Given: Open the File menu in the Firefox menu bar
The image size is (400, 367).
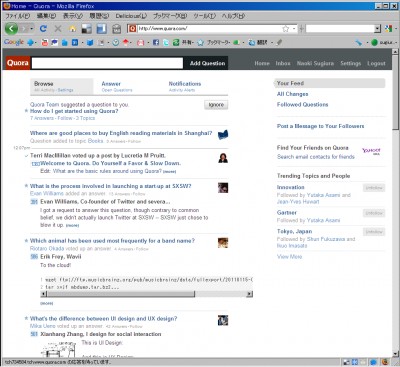Looking at the screenshot, I should point(18,16).
